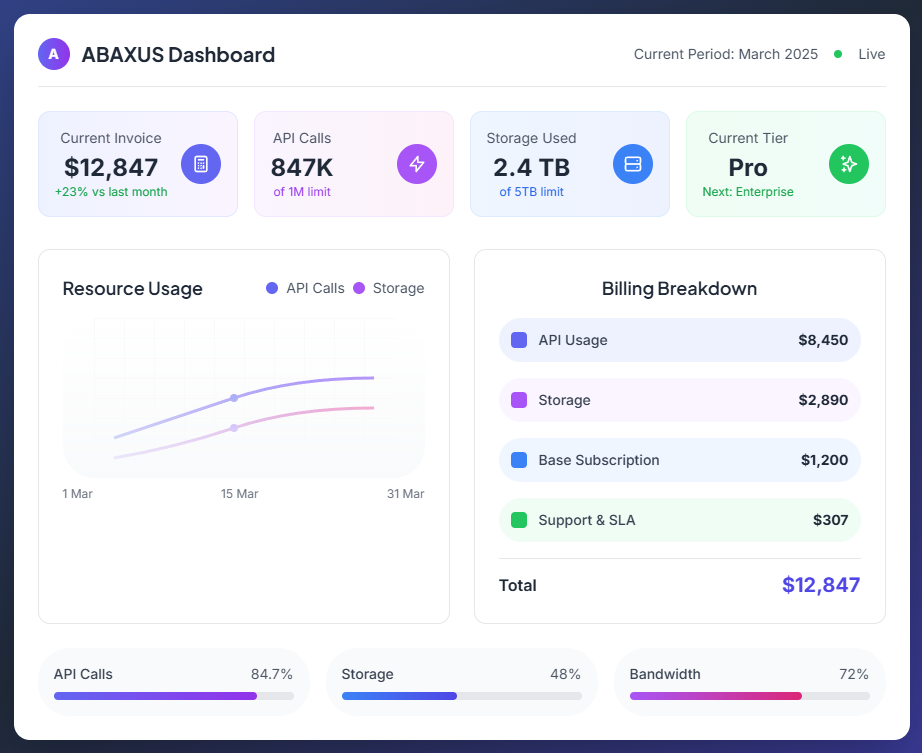This screenshot has height=753, width=922.
Task: Click the API Usage color icon in Billing Breakdown
Action: [518, 340]
